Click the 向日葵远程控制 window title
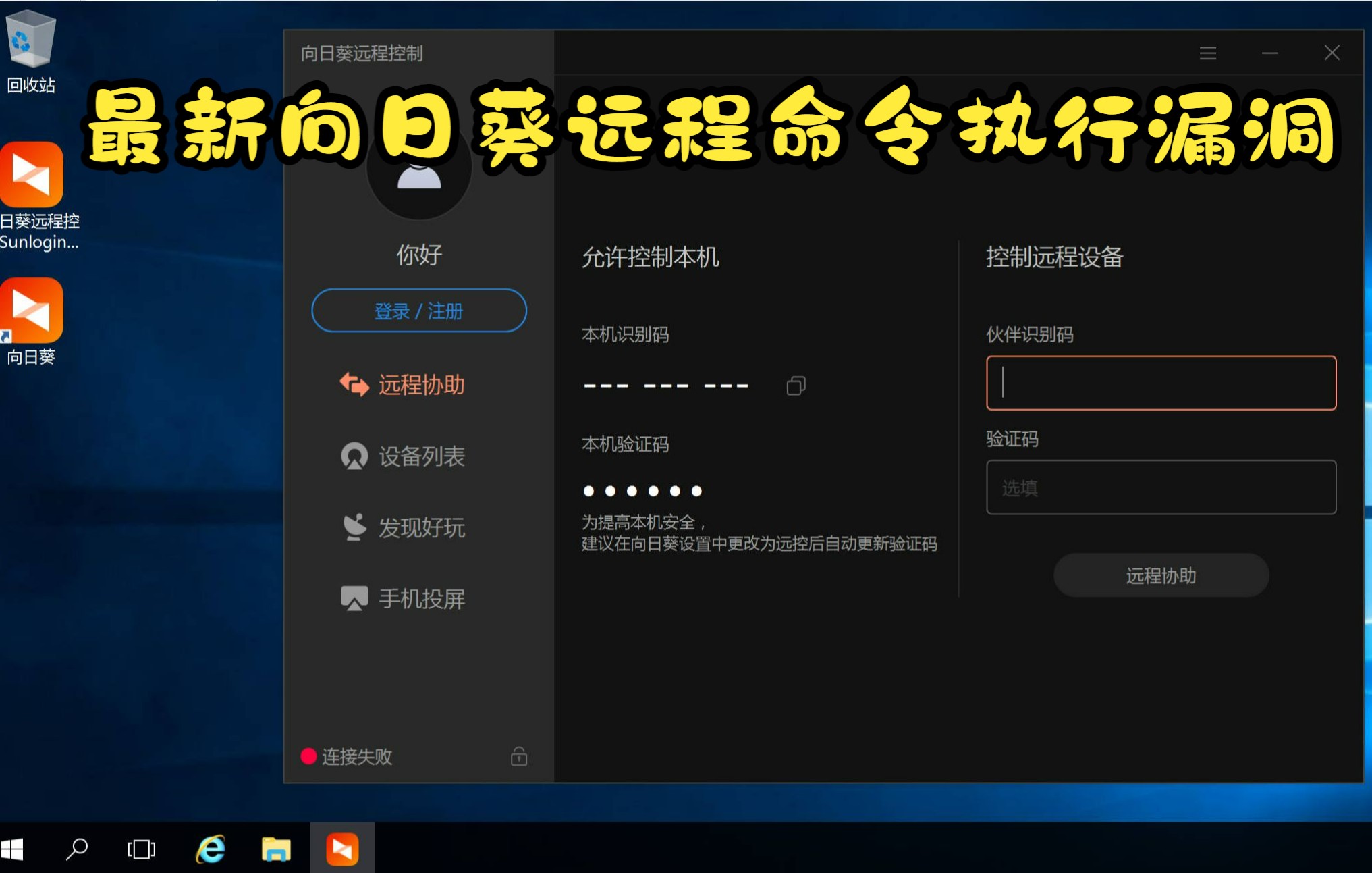This screenshot has height=873, width=1372. pyautogui.click(x=362, y=53)
